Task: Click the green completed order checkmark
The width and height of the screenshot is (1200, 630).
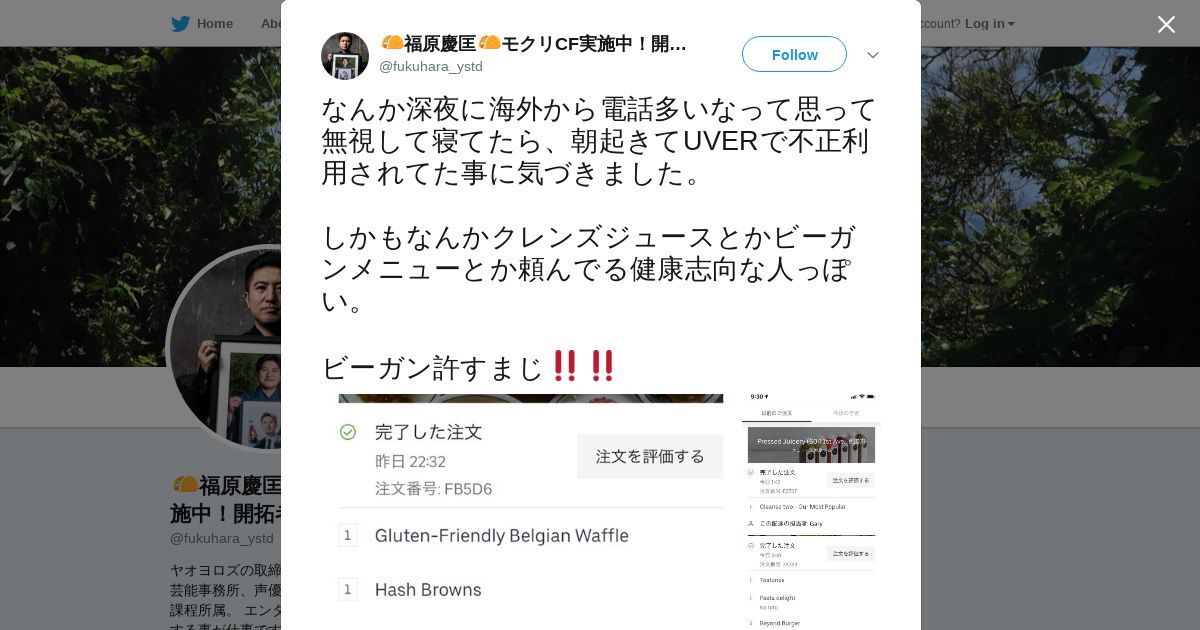Action: click(348, 432)
